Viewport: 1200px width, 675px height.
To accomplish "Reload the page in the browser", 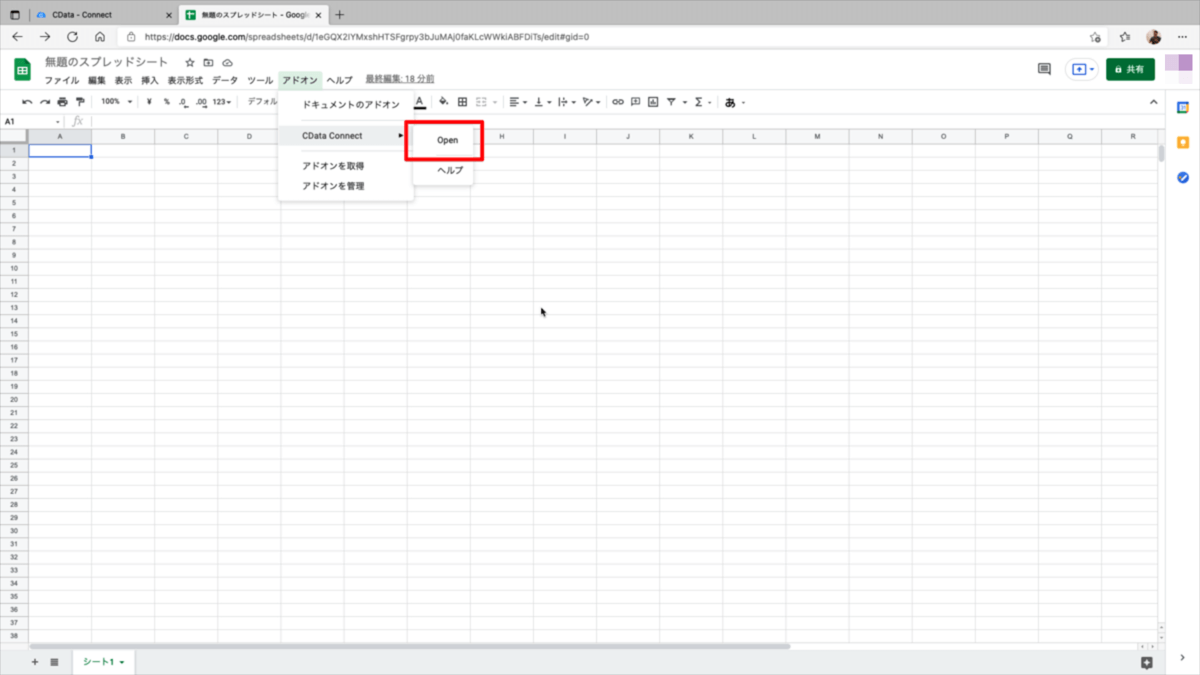I will (72, 36).
